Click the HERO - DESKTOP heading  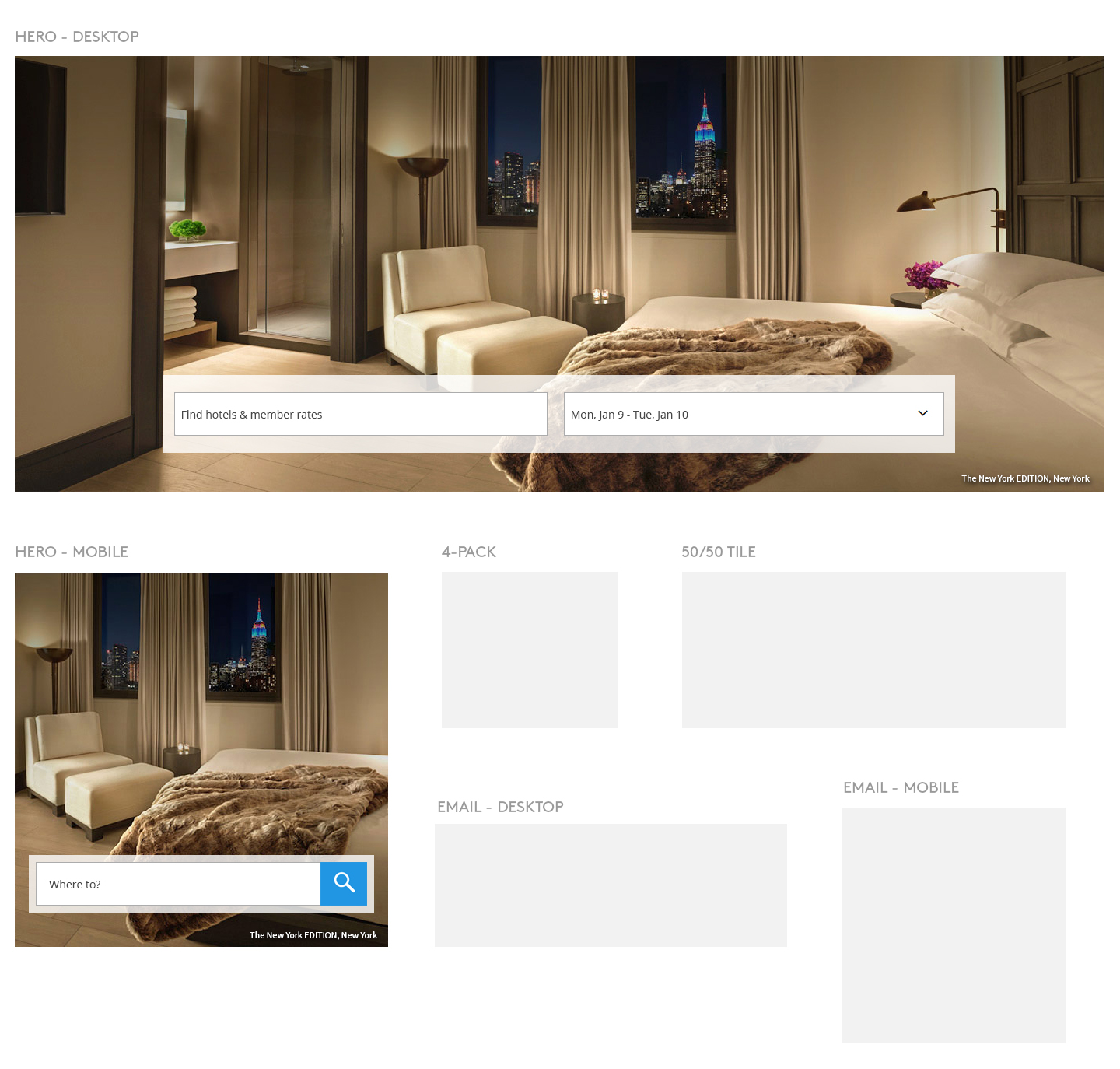77,37
